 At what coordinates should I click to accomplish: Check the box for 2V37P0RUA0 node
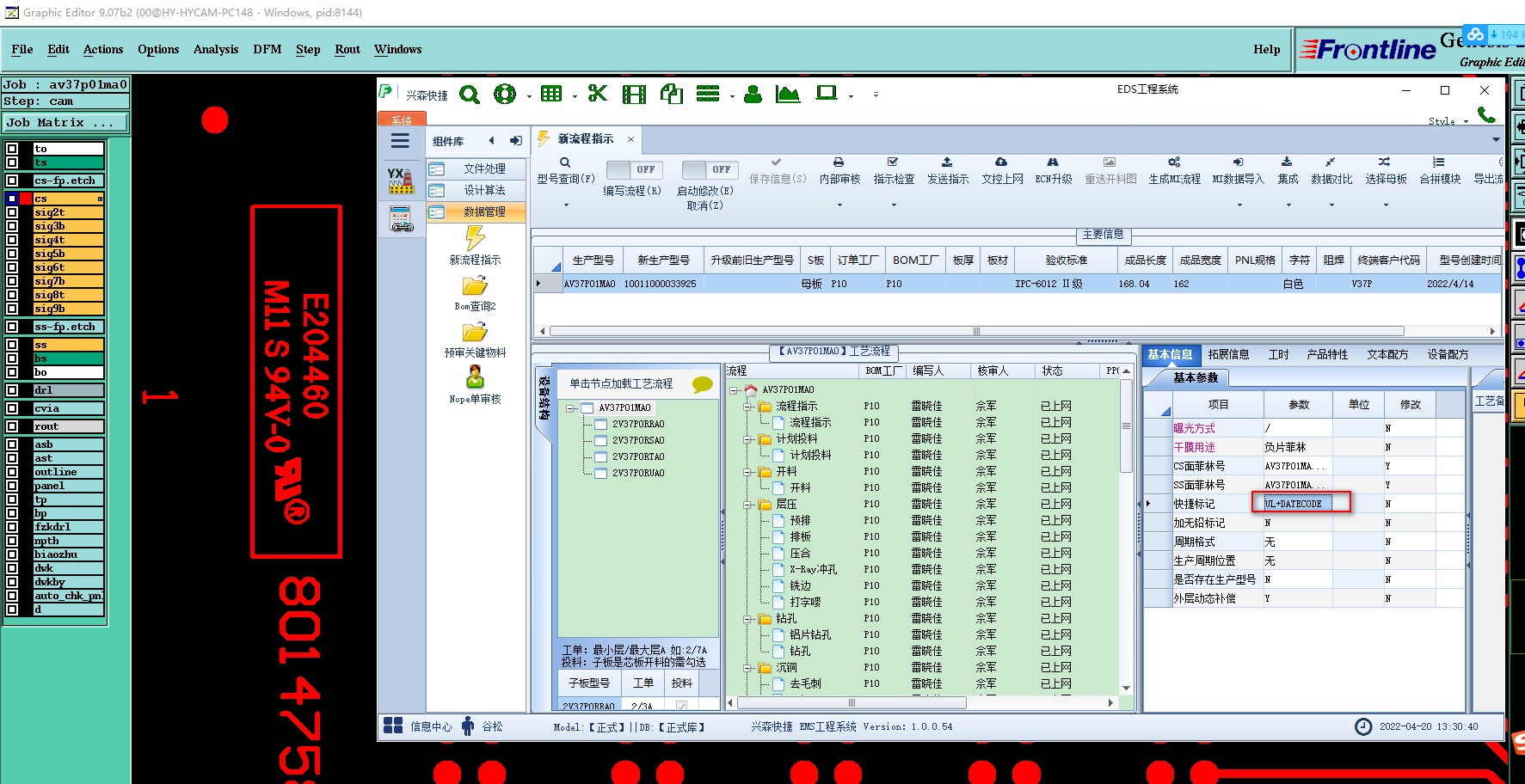pos(601,473)
